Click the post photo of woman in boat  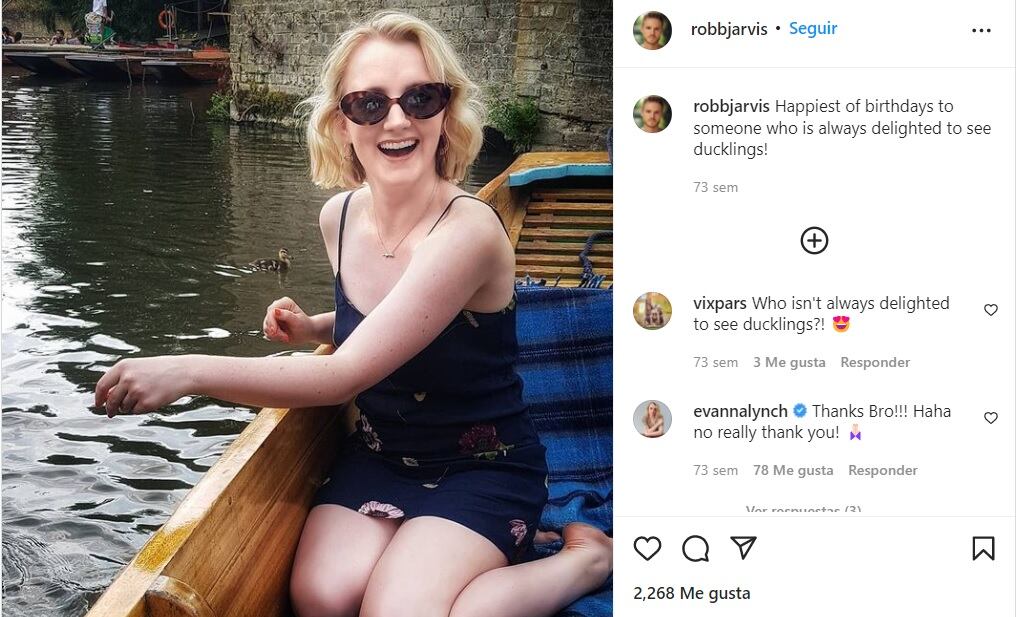click(306, 308)
